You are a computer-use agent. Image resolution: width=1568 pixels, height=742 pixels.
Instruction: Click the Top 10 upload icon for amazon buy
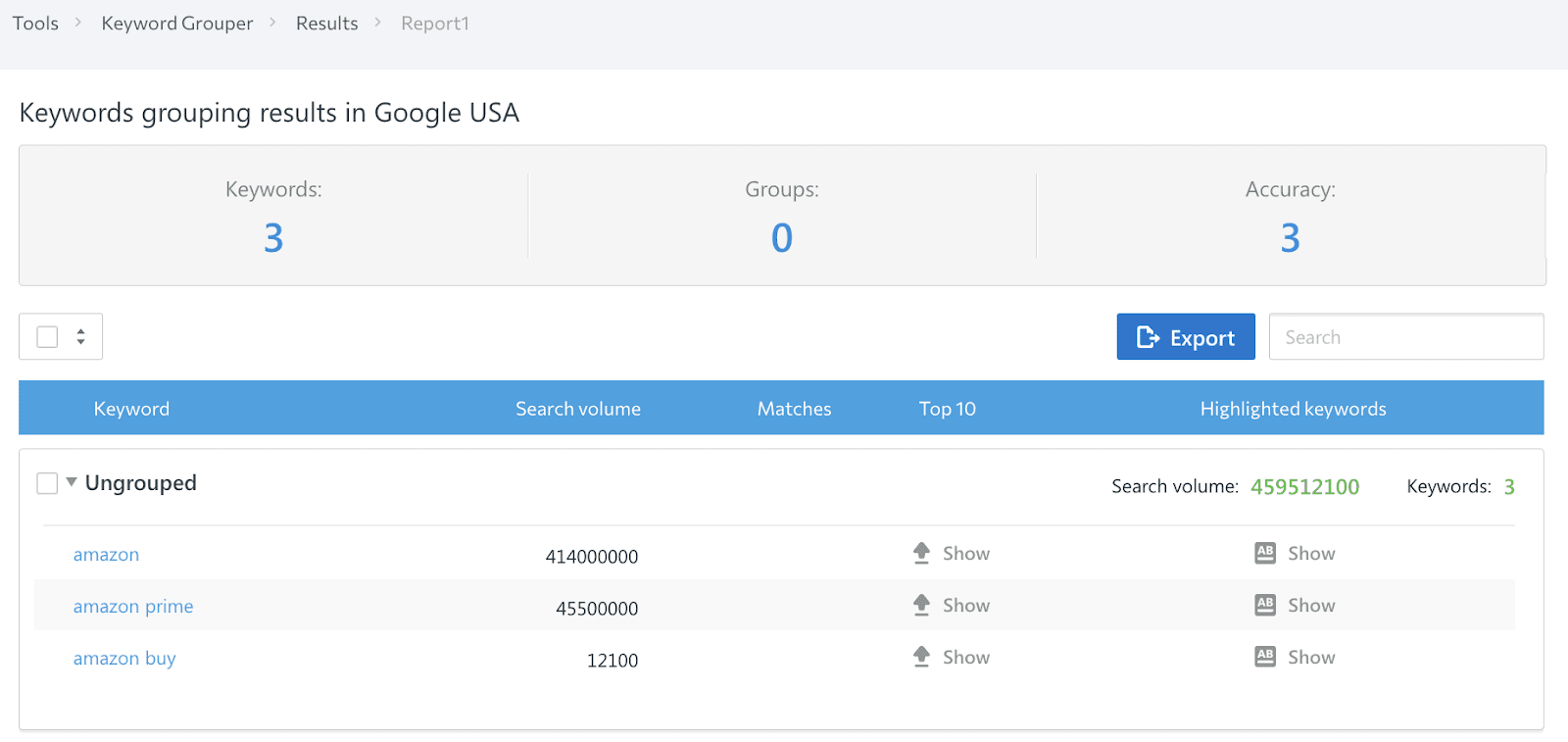click(921, 658)
